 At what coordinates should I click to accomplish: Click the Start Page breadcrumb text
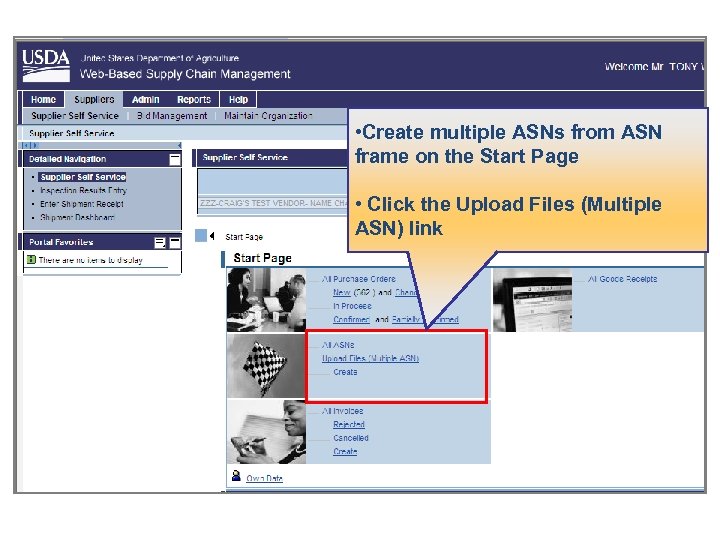tap(244, 237)
